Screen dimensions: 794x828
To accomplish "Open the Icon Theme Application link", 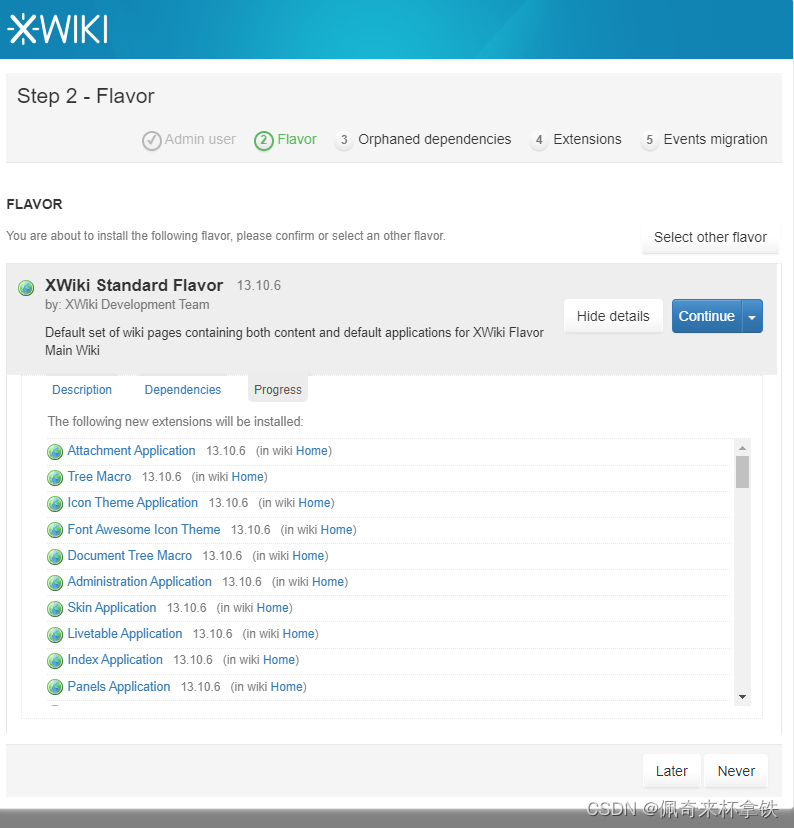I will (x=133, y=503).
